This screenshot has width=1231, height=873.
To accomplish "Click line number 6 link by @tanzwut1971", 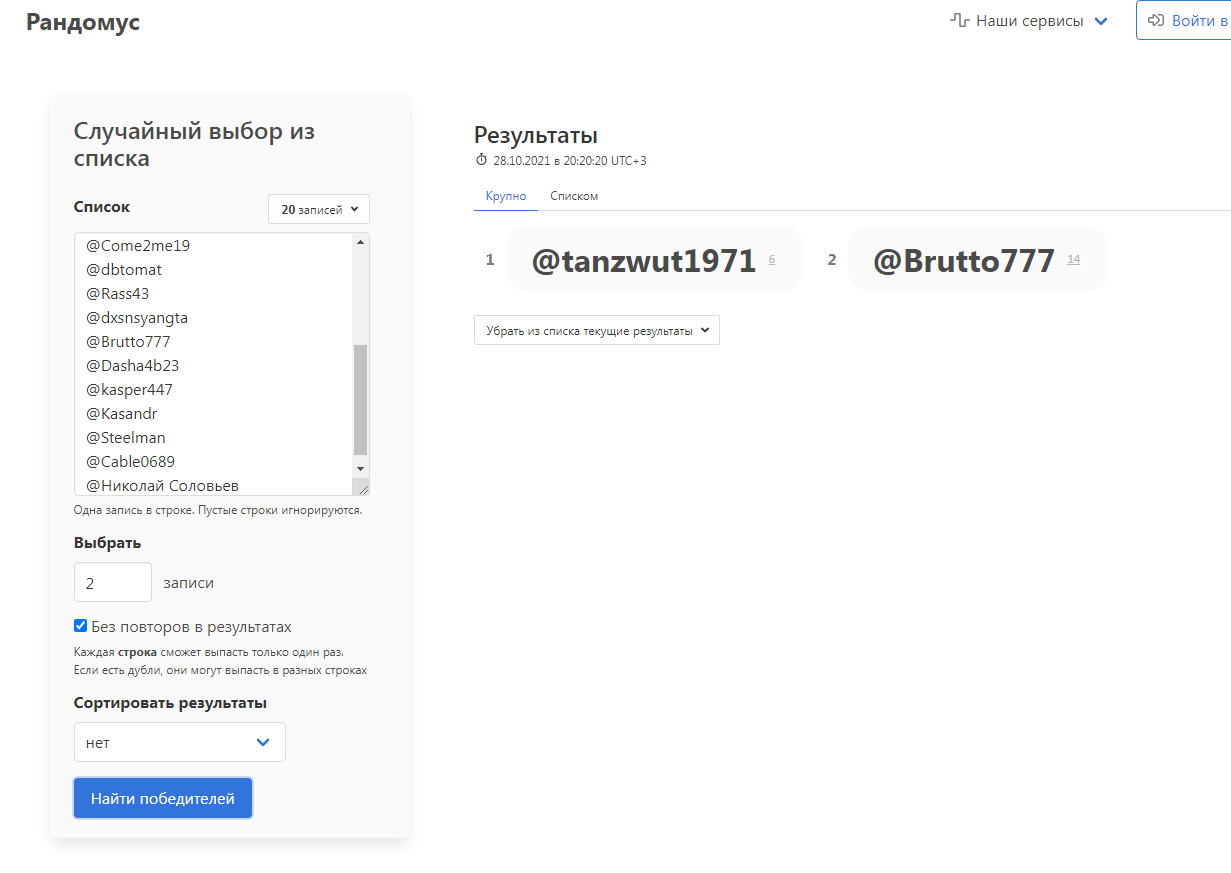I will (x=772, y=260).
